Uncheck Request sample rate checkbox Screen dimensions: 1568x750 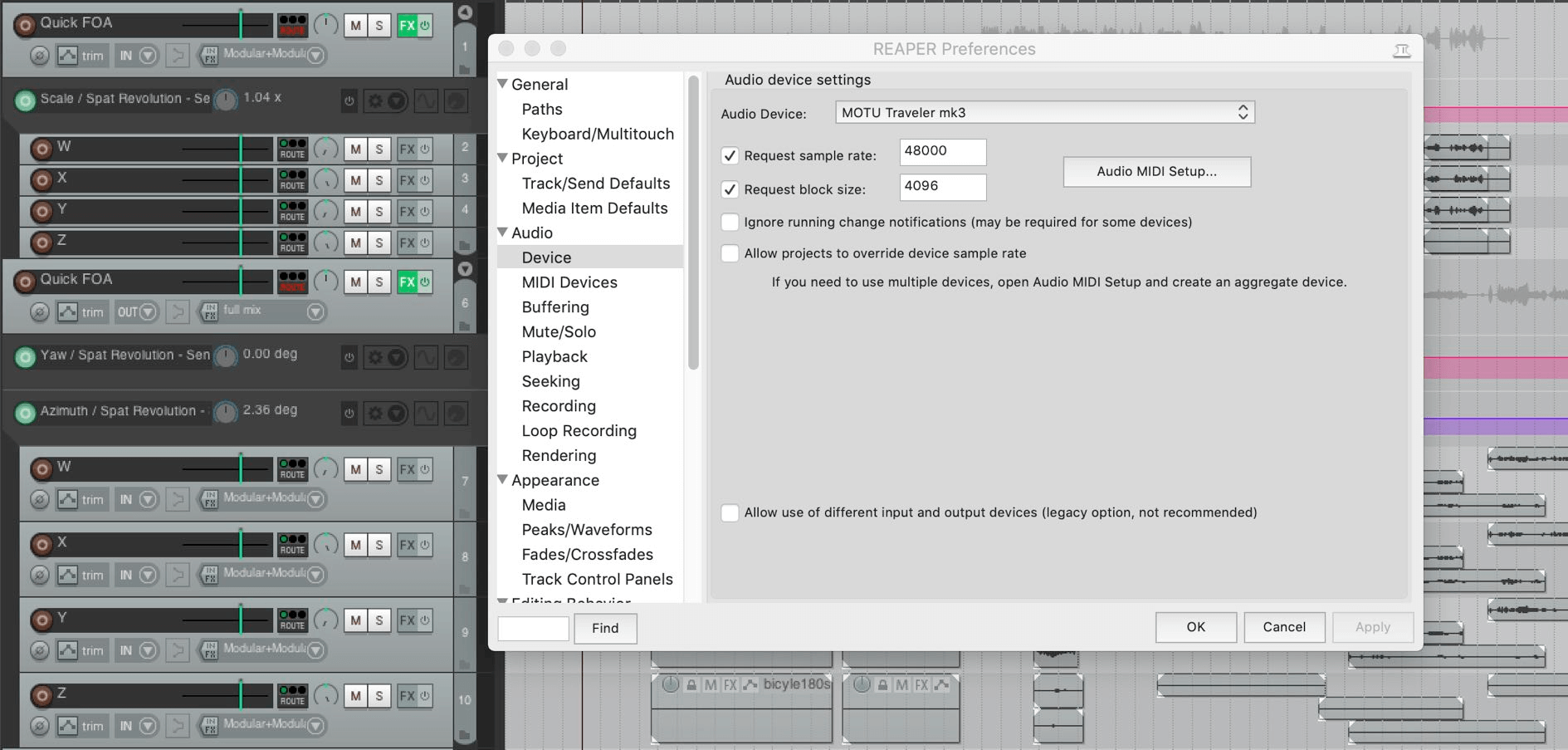click(x=730, y=155)
